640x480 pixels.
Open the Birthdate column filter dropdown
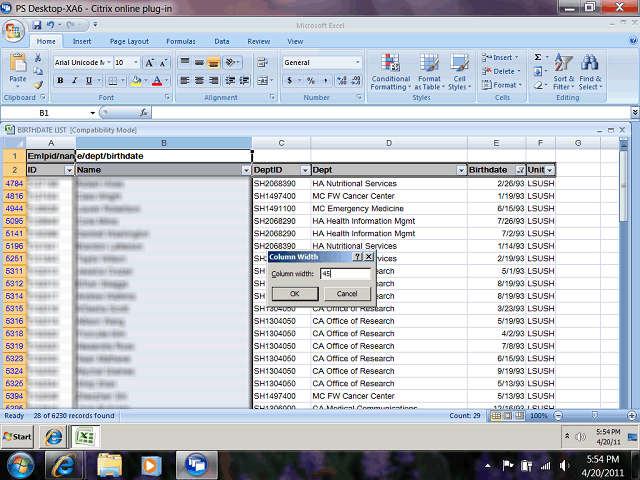coord(519,170)
